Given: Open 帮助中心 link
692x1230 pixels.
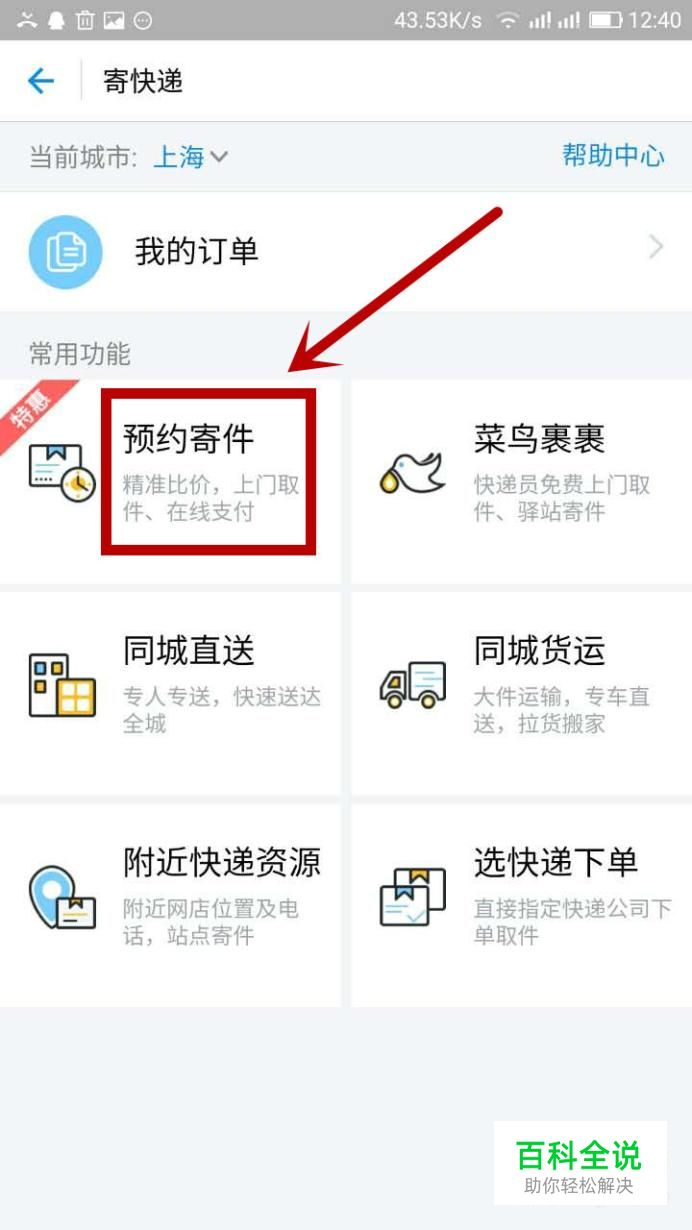Looking at the screenshot, I should (x=613, y=155).
